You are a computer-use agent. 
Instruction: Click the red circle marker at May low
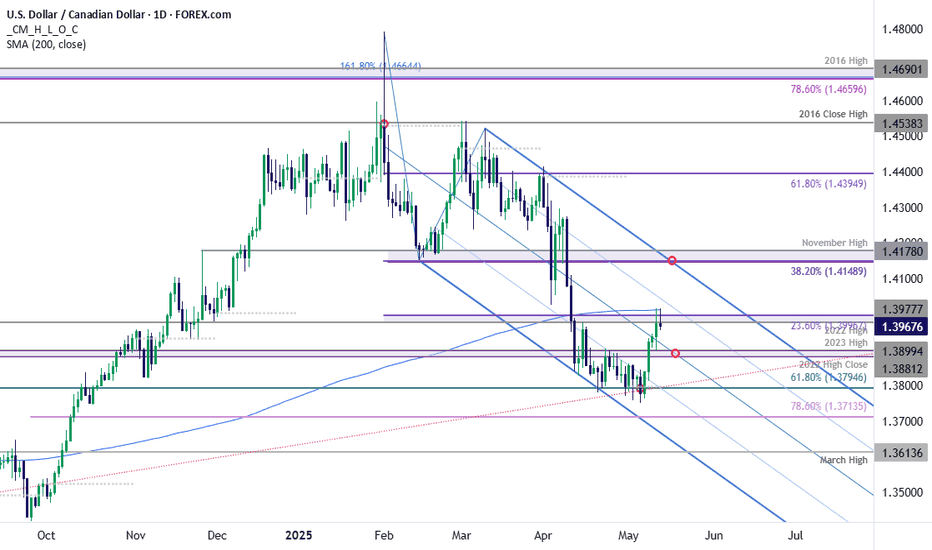click(x=640, y=389)
